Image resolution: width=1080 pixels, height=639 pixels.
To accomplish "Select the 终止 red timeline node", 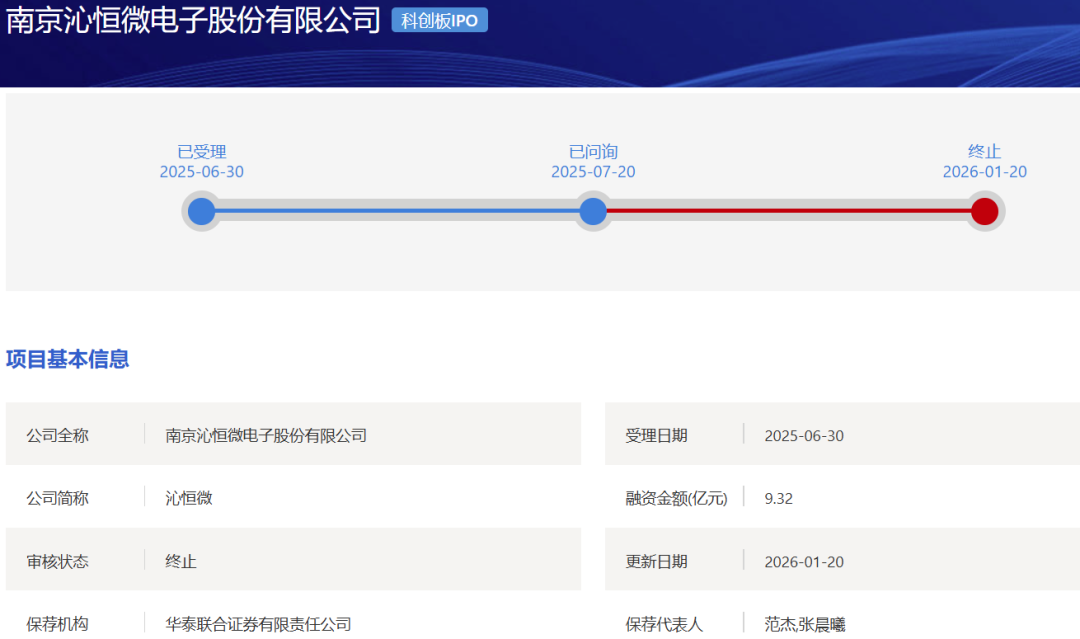I will click(984, 211).
